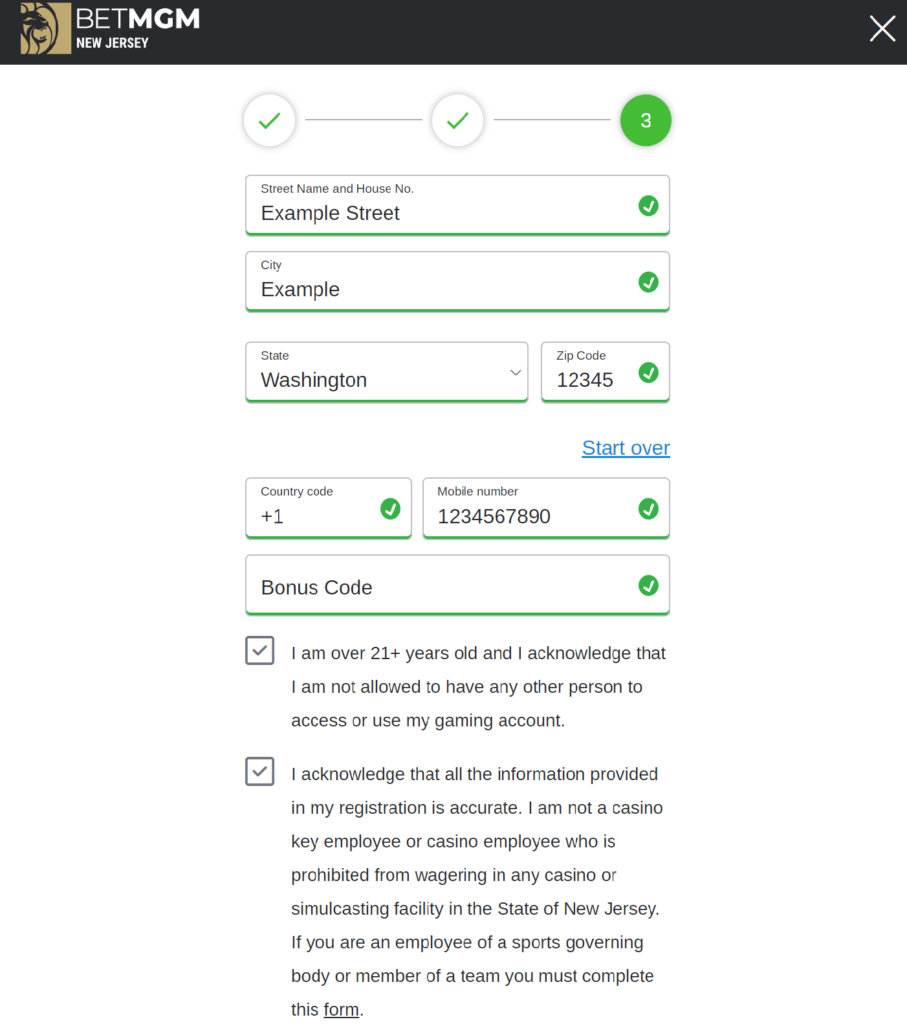The image size is (907, 1024).
Task: Uncheck the over 21+ years acknowledgment
Action: 260,651
